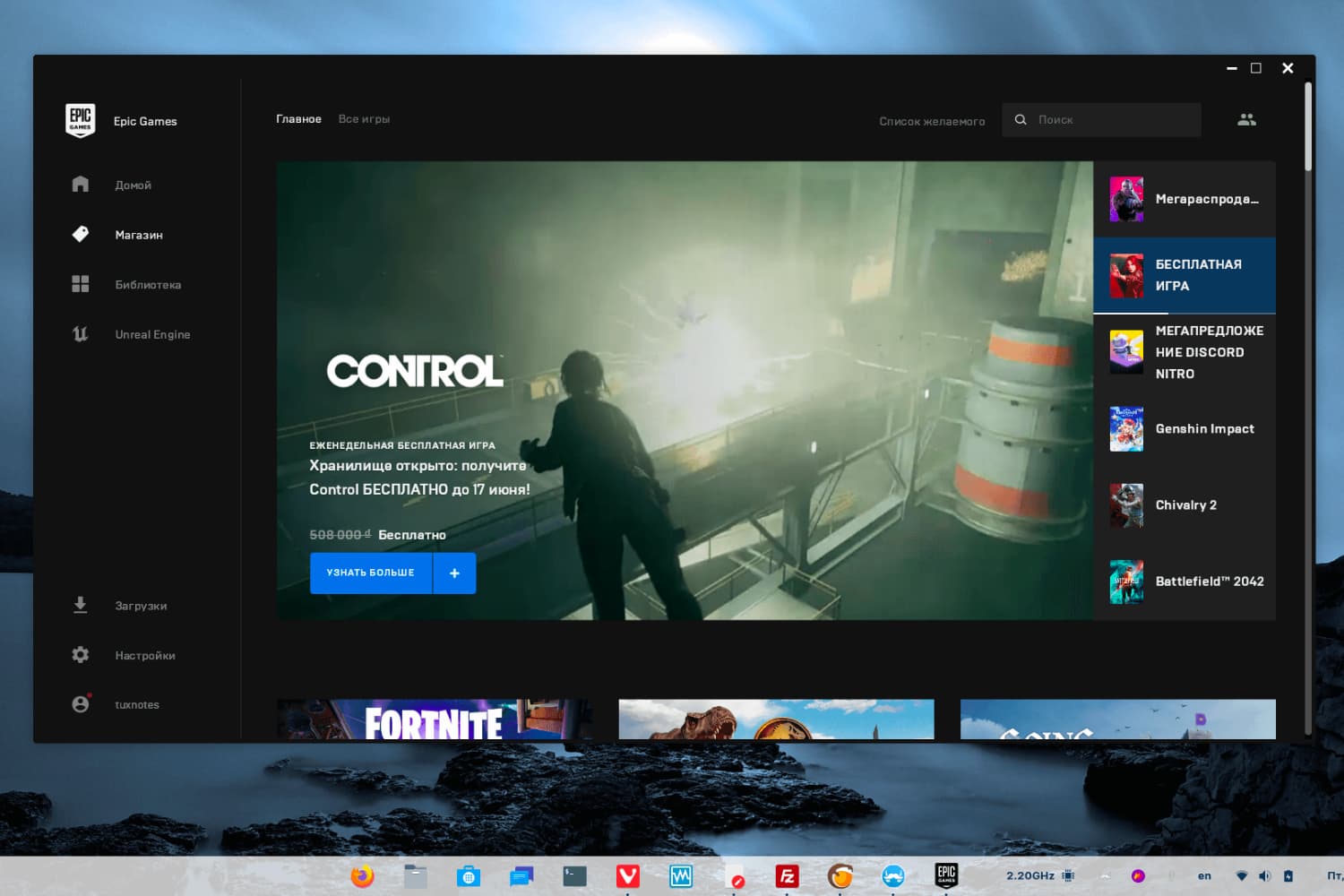Open the Going banner card
This screenshot has width=1344, height=896.
(x=1117, y=719)
